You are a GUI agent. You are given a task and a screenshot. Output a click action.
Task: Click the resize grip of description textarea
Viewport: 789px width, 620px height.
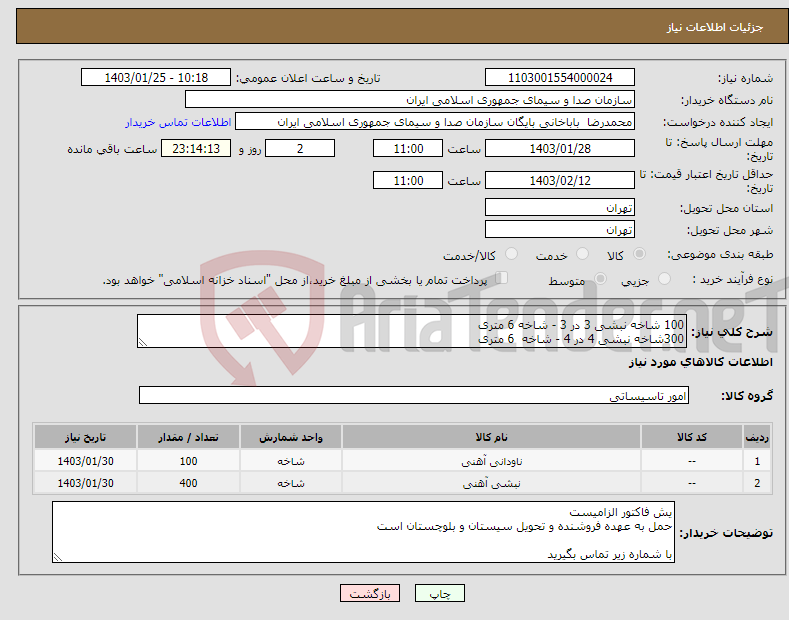(x=143, y=342)
